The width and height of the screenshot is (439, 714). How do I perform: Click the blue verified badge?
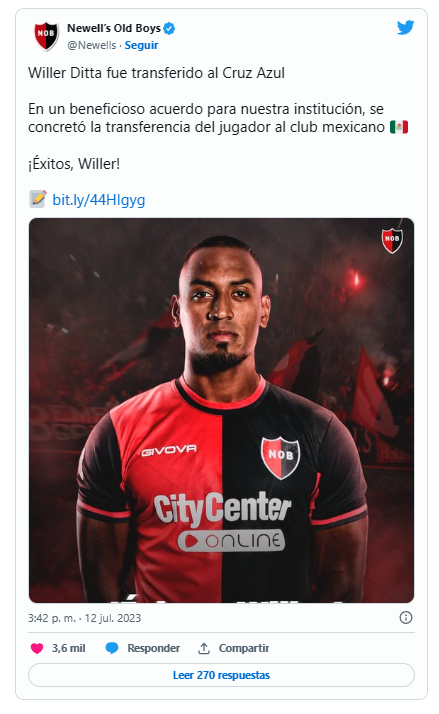tap(169, 29)
